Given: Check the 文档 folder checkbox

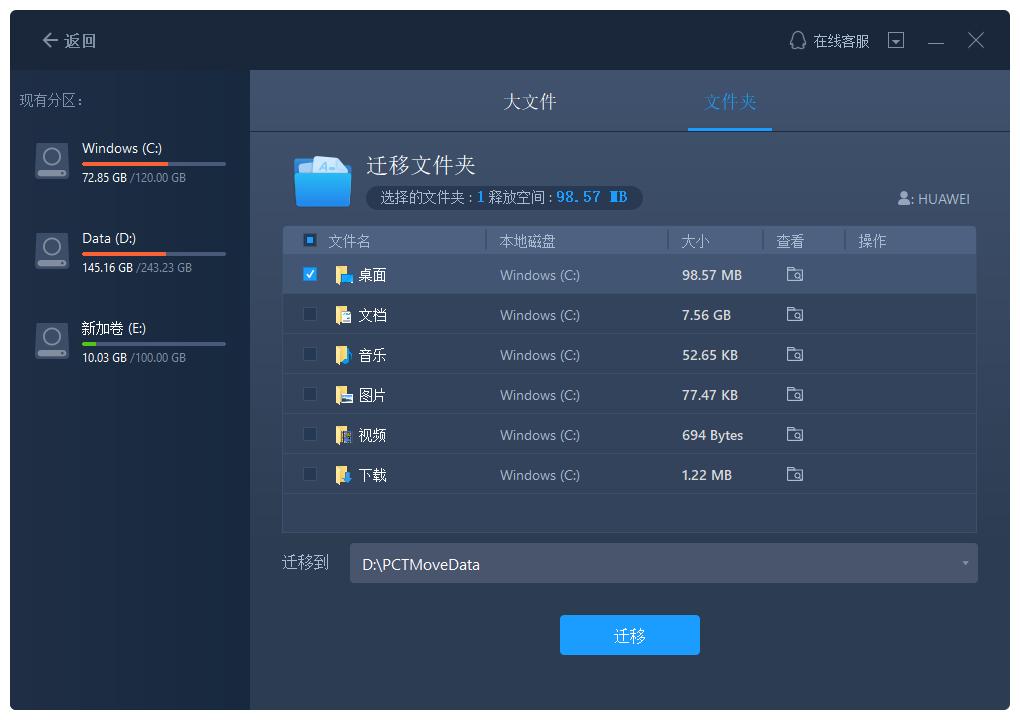Looking at the screenshot, I should 310,314.
